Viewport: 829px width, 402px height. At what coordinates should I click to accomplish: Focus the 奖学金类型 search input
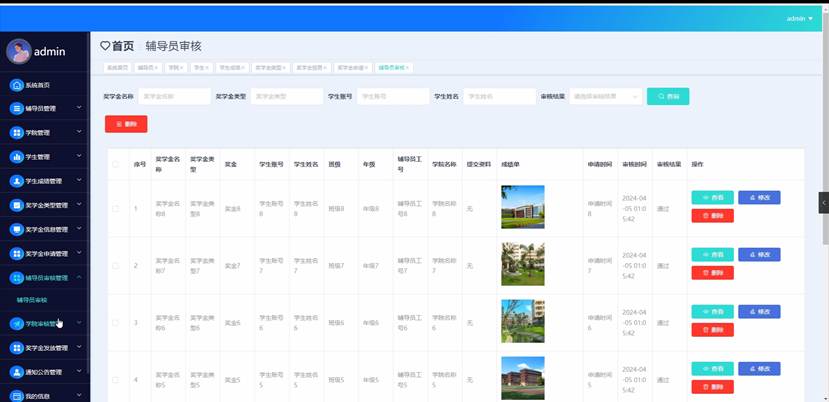287,96
